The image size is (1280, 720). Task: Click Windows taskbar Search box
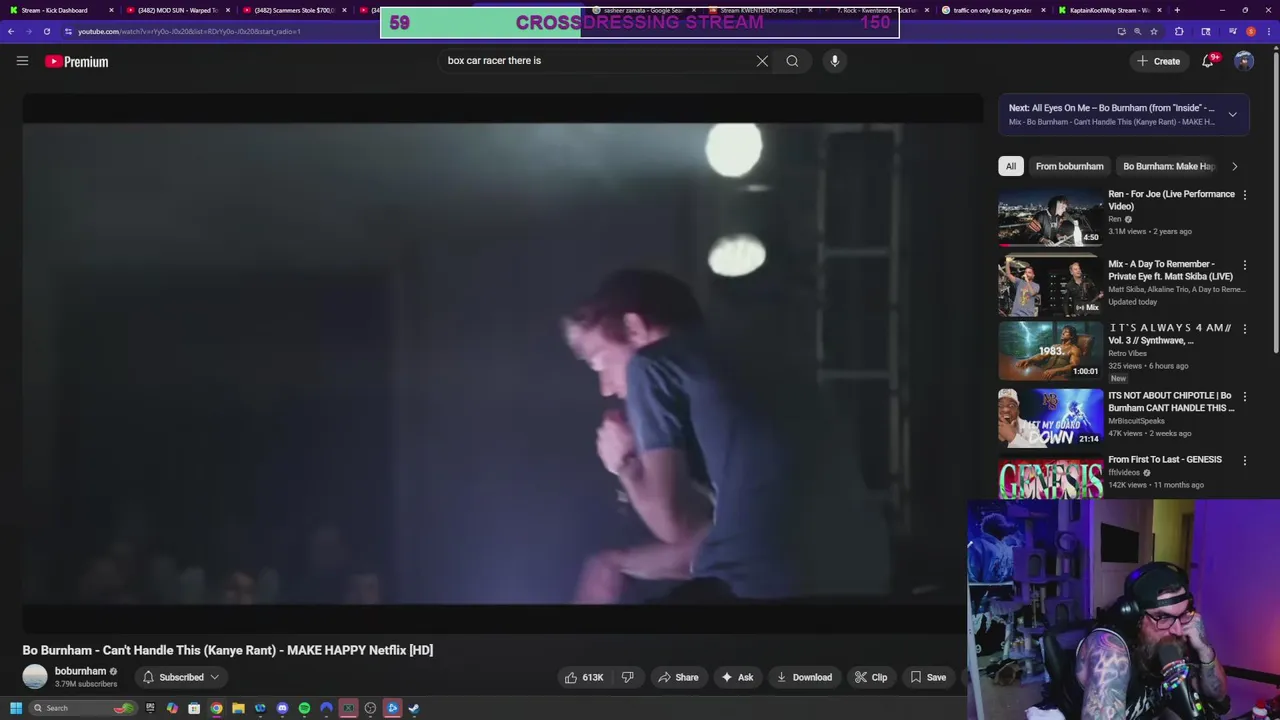coord(82,708)
